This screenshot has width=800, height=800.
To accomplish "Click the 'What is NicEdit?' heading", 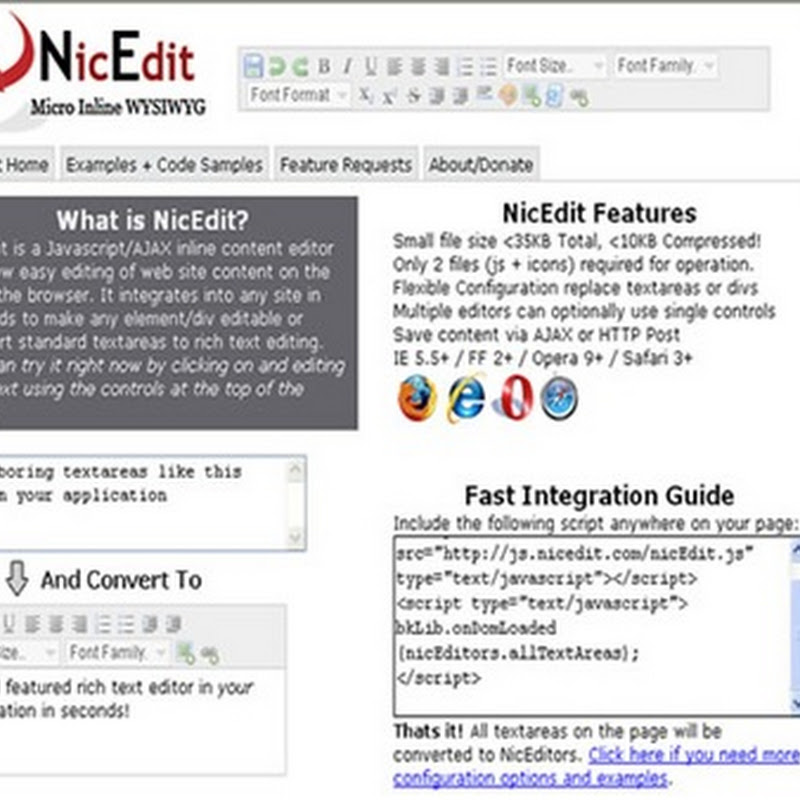I will [153, 220].
